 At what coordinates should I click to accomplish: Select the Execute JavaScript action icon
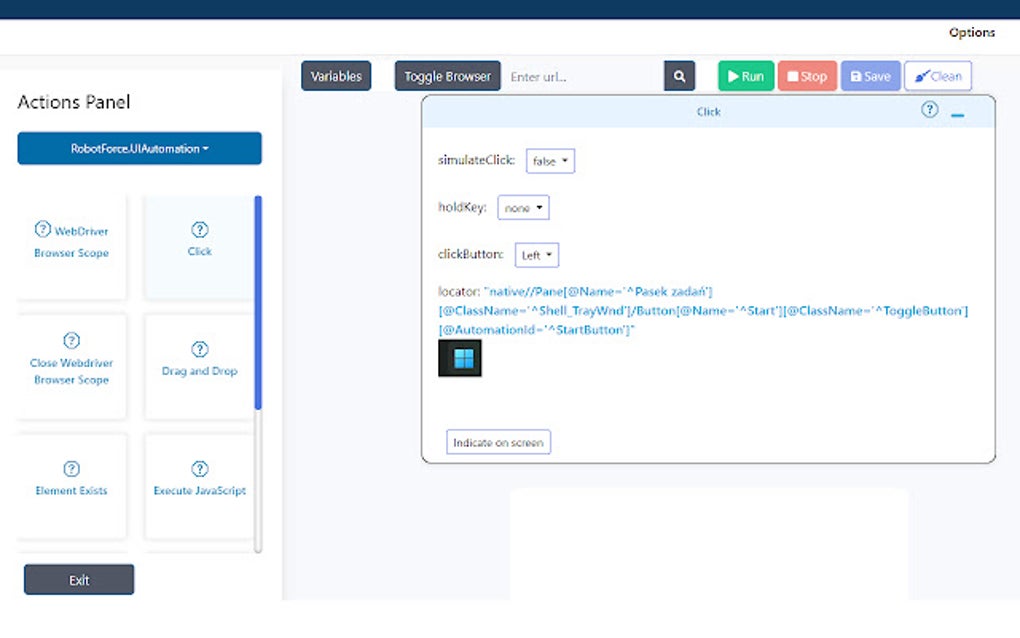click(199, 467)
